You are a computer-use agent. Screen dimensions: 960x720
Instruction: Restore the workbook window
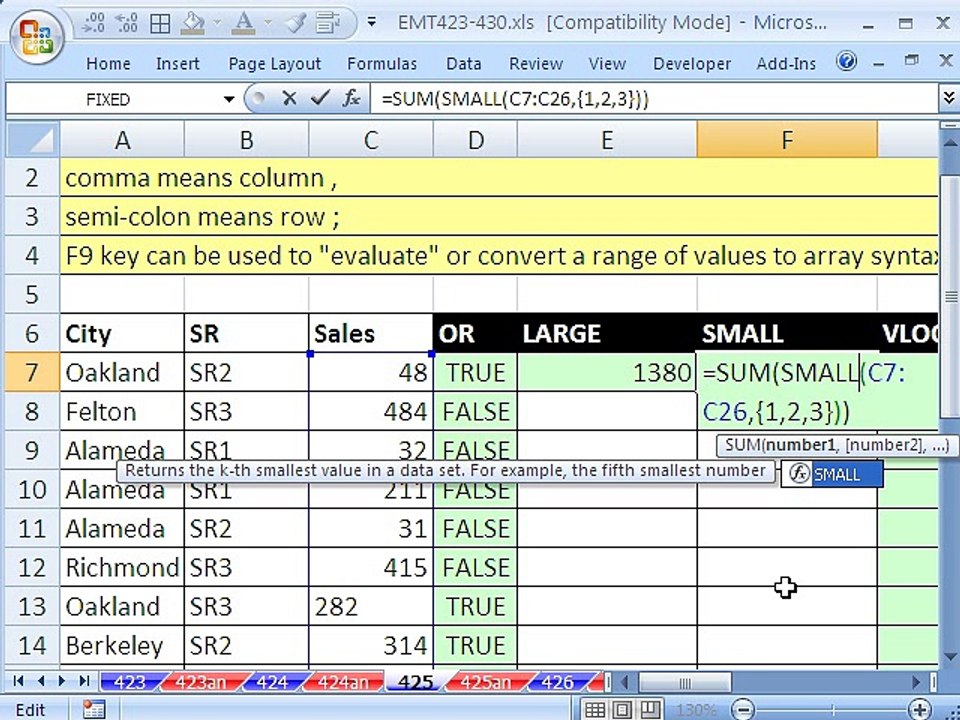pyautogui.click(x=912, y=61)
